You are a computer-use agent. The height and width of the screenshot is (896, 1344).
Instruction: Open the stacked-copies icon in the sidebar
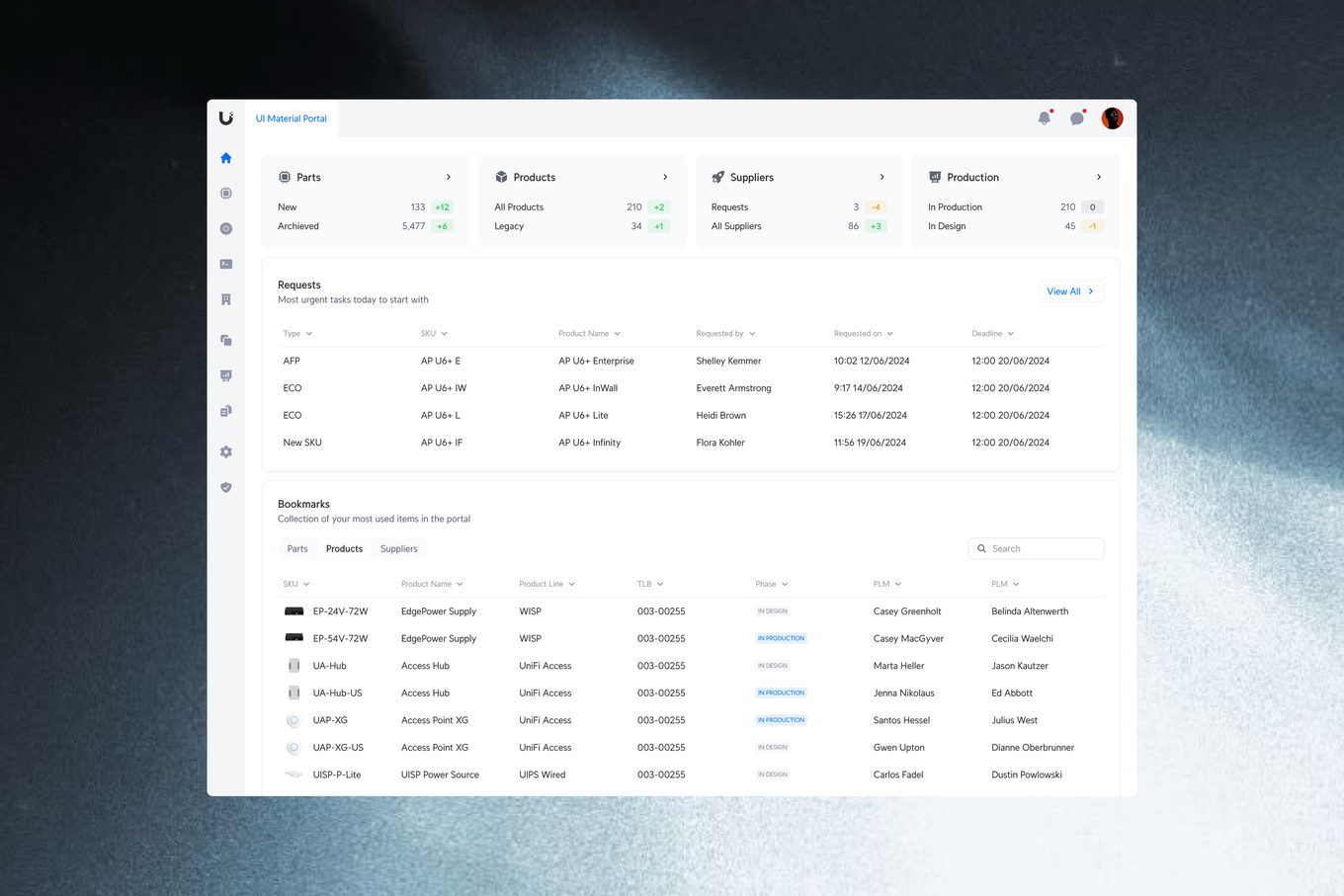pos(226,340)
